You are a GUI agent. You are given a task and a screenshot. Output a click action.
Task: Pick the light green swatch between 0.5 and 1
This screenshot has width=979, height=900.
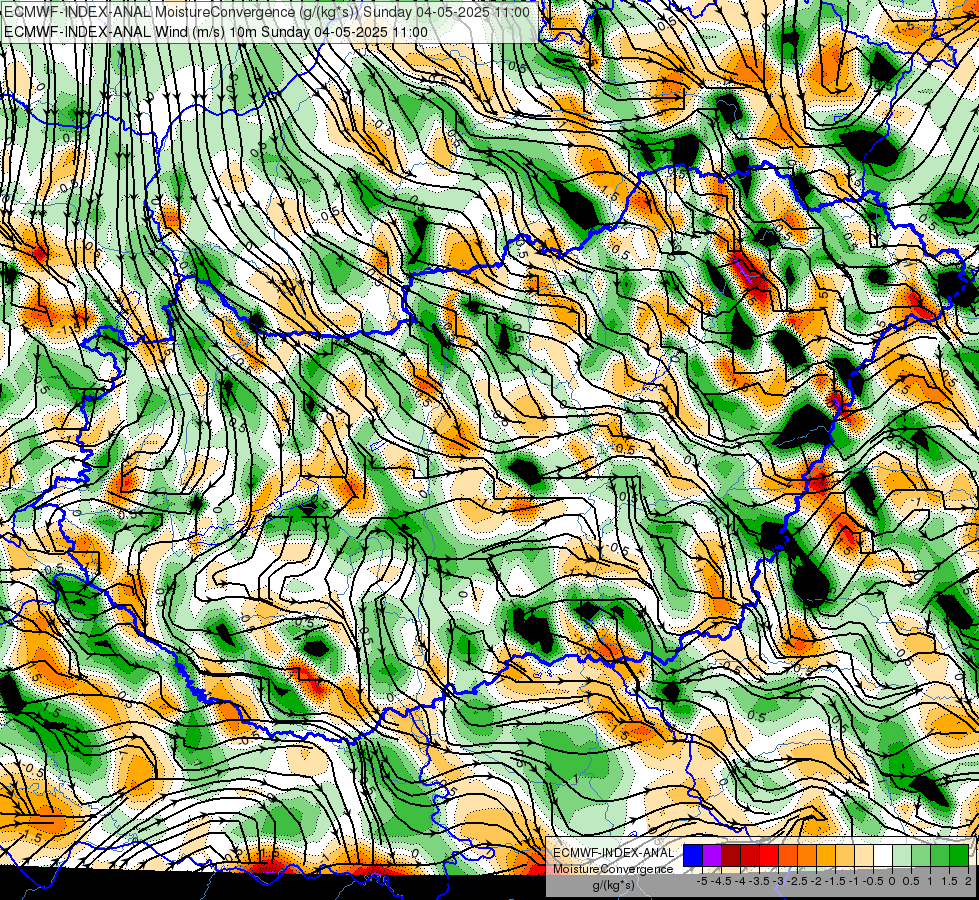coord(920,856)
